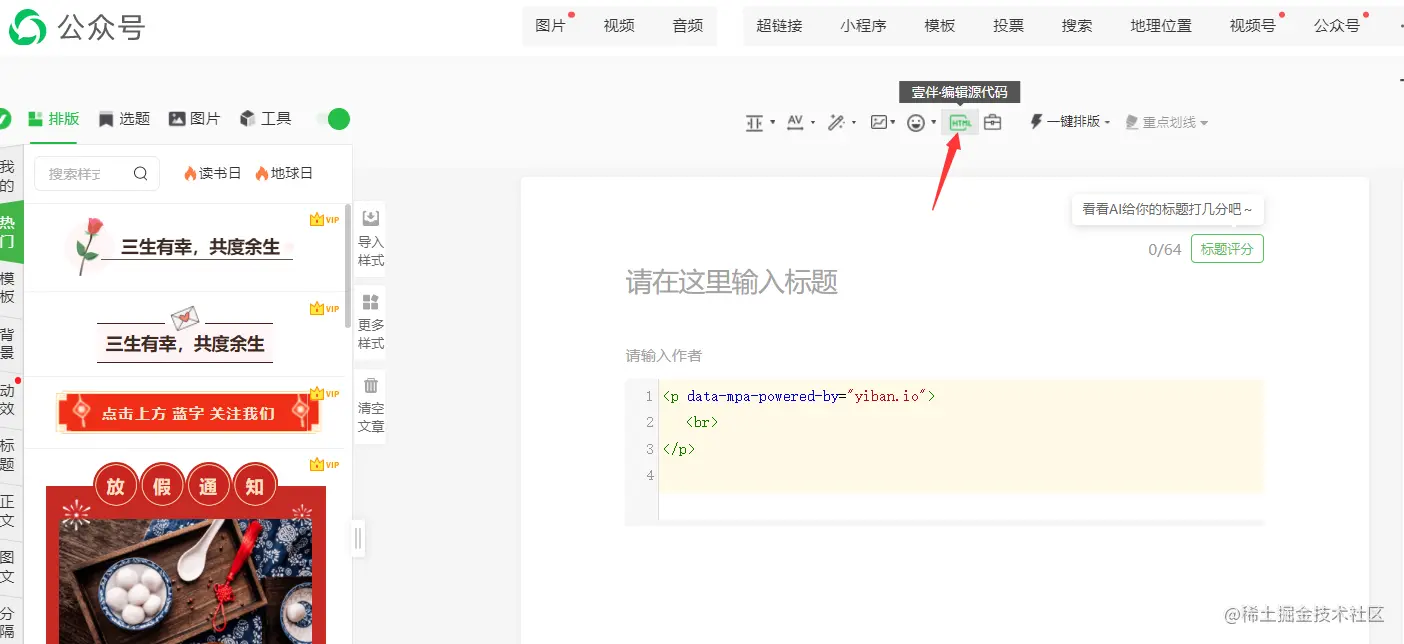Image resolution: width=1404 pixels, height=644 pixels.
Task: Select 正文 side category
Action: (x=8, y=512)
